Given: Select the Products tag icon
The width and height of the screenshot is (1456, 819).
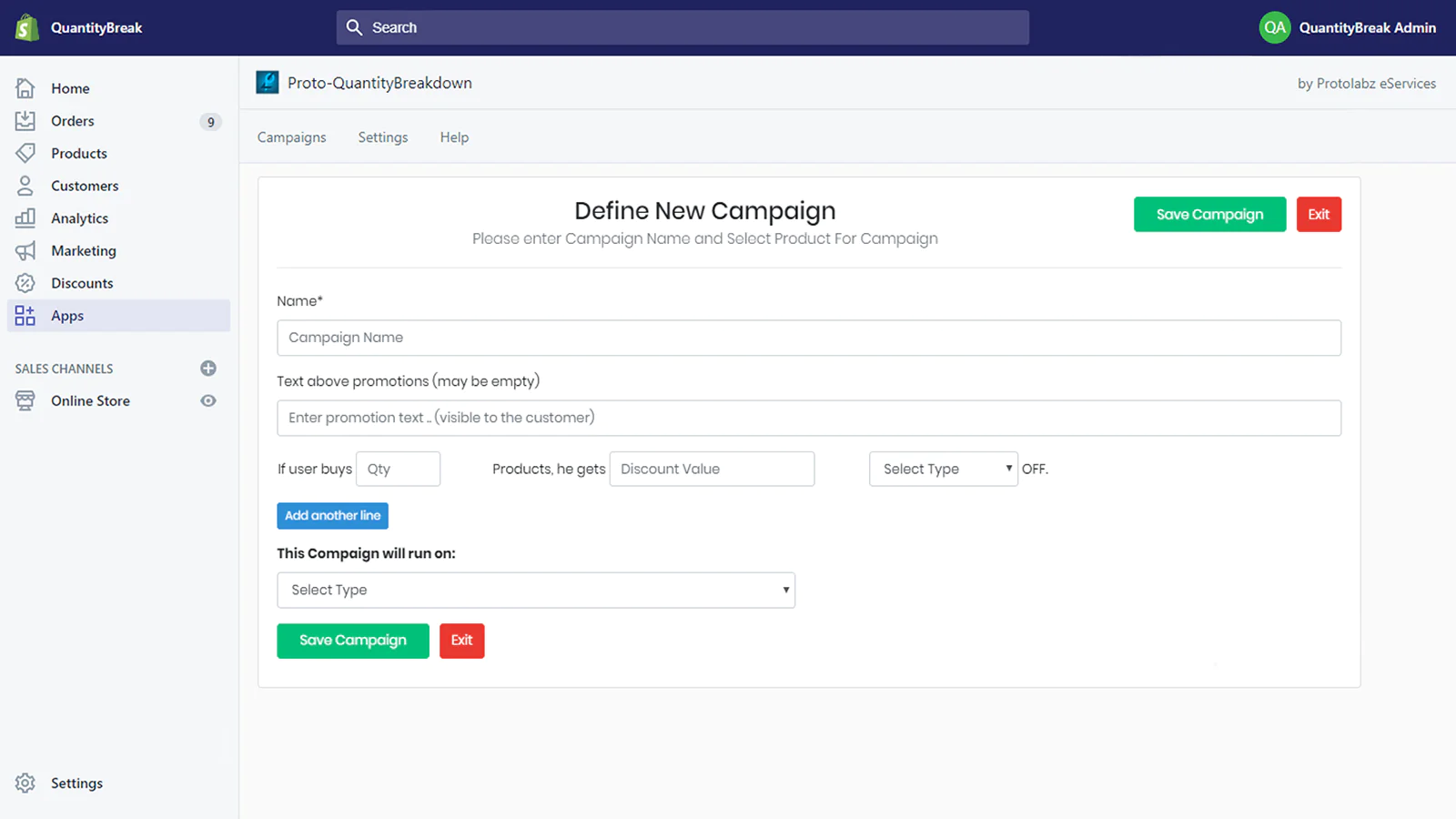Looking at the screenshot, I should 25,153.
